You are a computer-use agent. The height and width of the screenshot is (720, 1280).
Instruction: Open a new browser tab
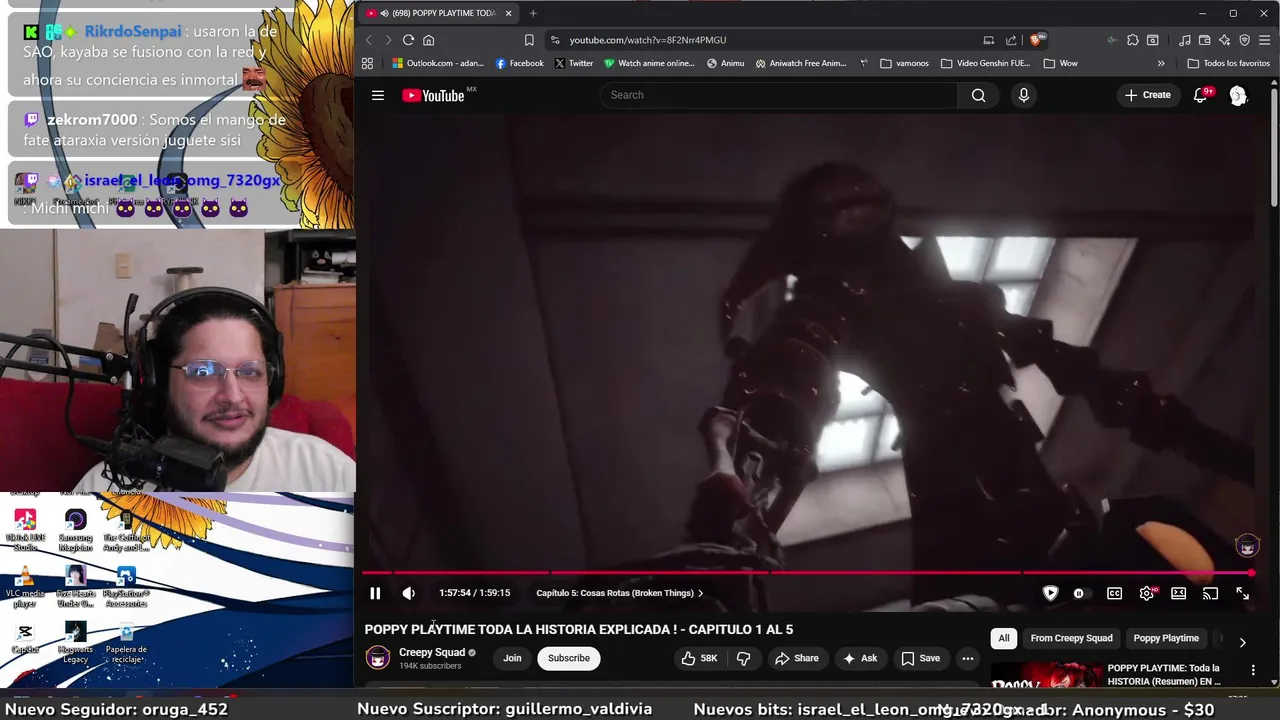[x=533, y=13]
